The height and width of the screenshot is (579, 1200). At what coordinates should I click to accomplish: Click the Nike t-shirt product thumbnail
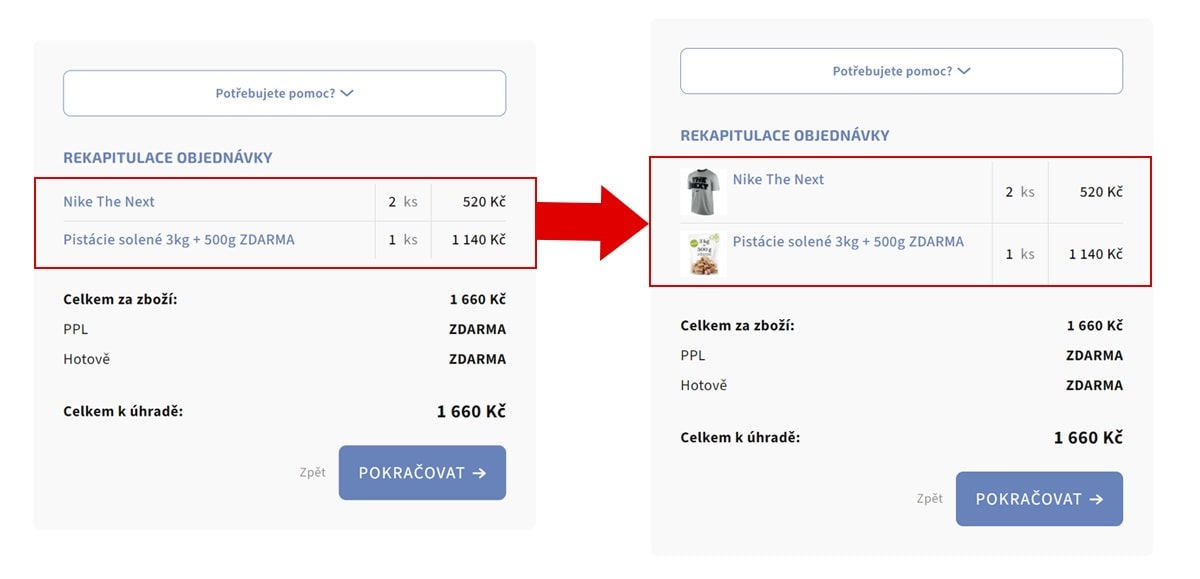coord(704,191)
